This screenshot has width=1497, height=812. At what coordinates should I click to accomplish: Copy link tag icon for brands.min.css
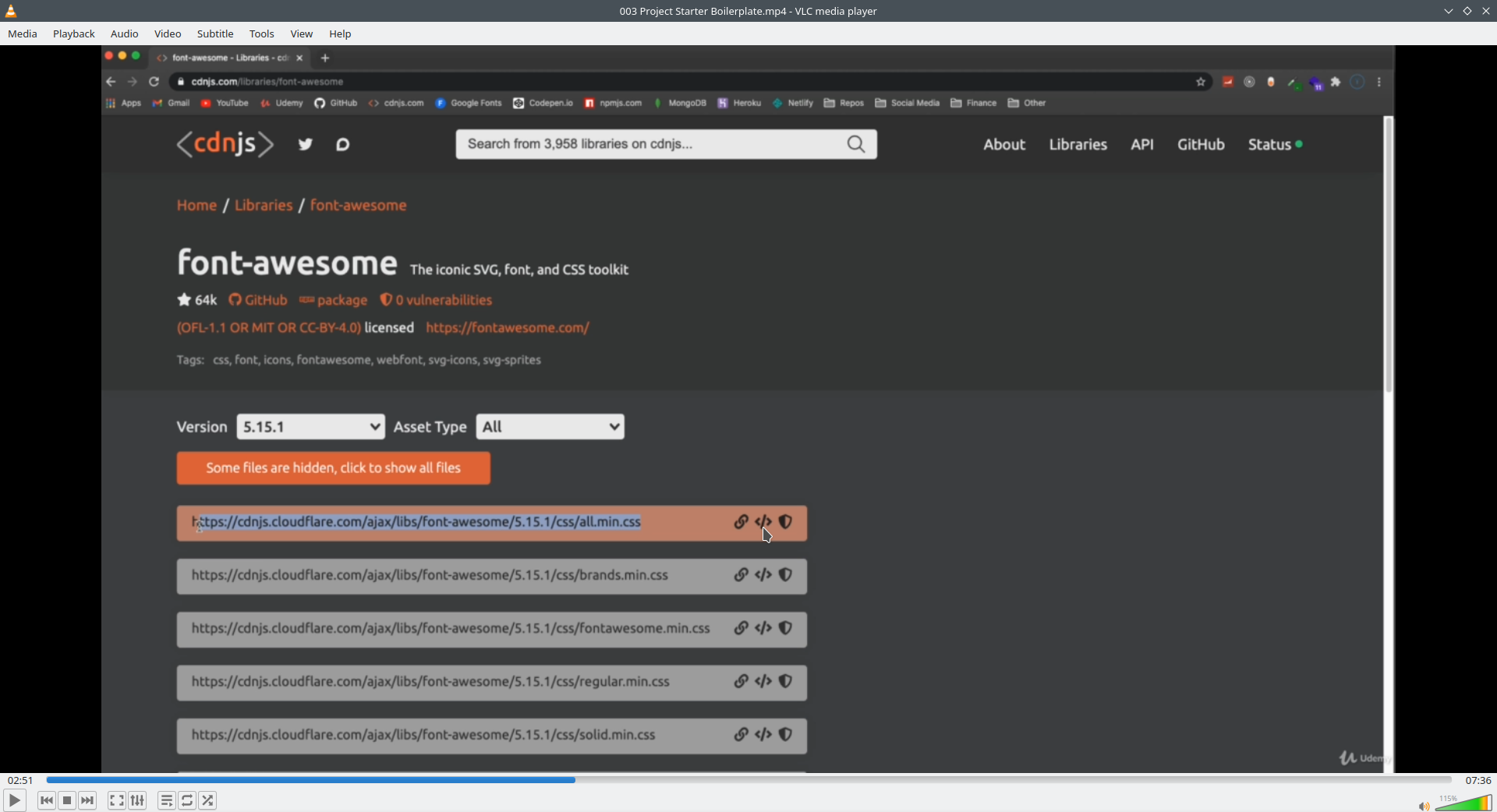click(x=763, y=575)
